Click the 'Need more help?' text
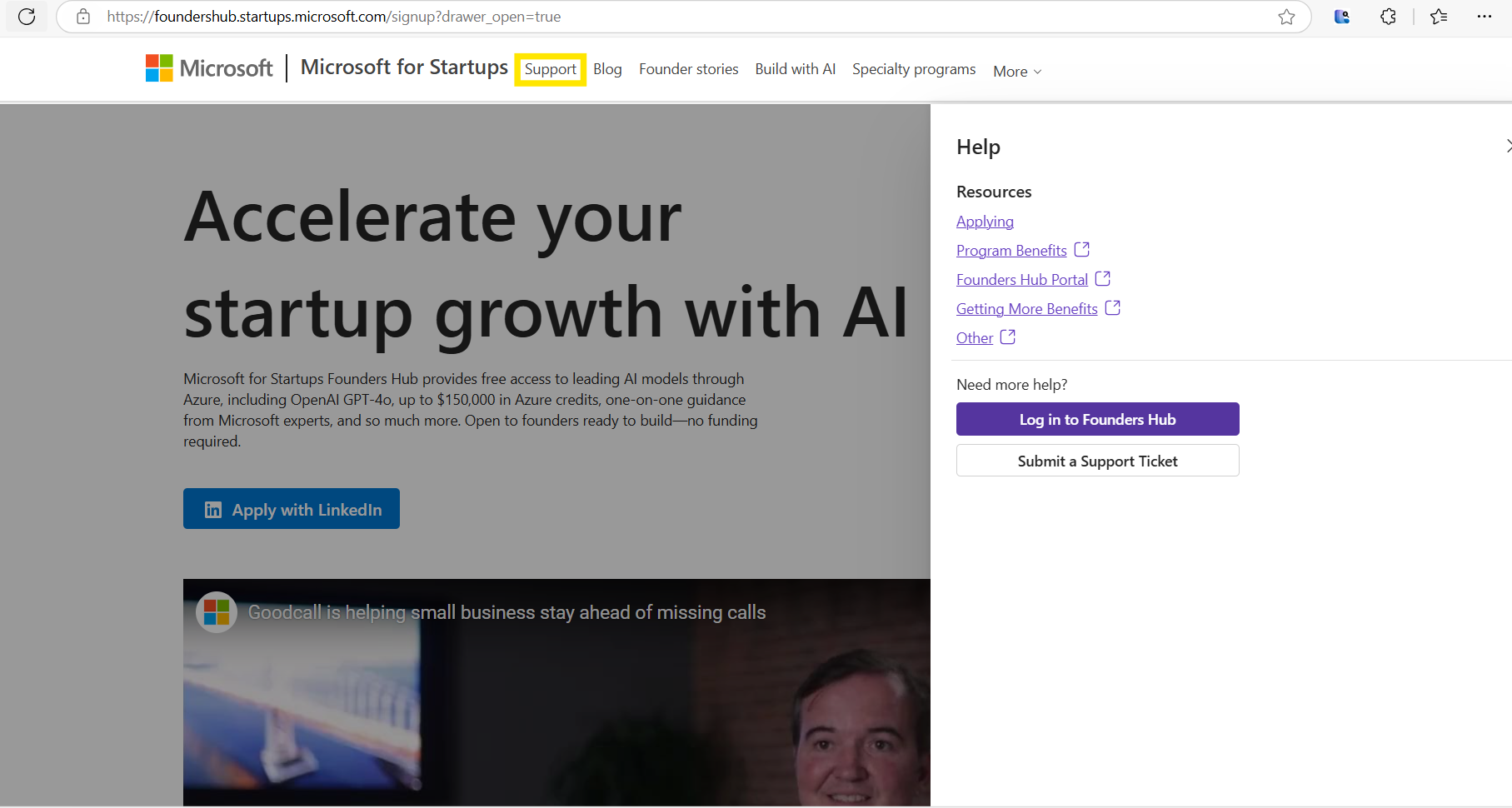Viewport: 1512px width, 808px height. point(1011,385)
